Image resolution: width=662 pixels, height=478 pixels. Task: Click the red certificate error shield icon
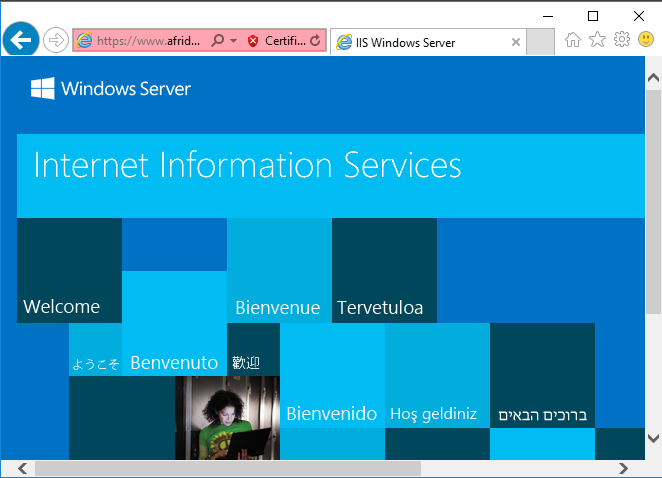pyautogui.click(x=253, y=41)
